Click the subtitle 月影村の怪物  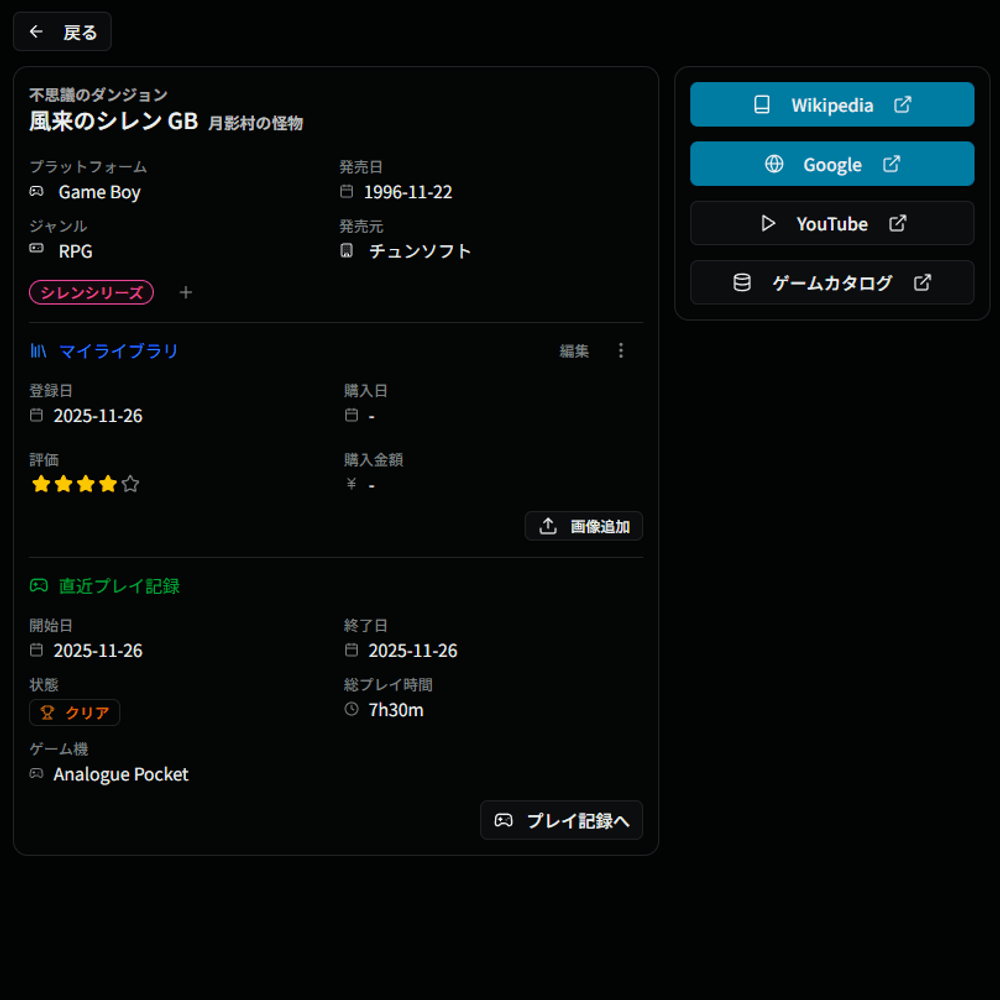pos(255,123)
